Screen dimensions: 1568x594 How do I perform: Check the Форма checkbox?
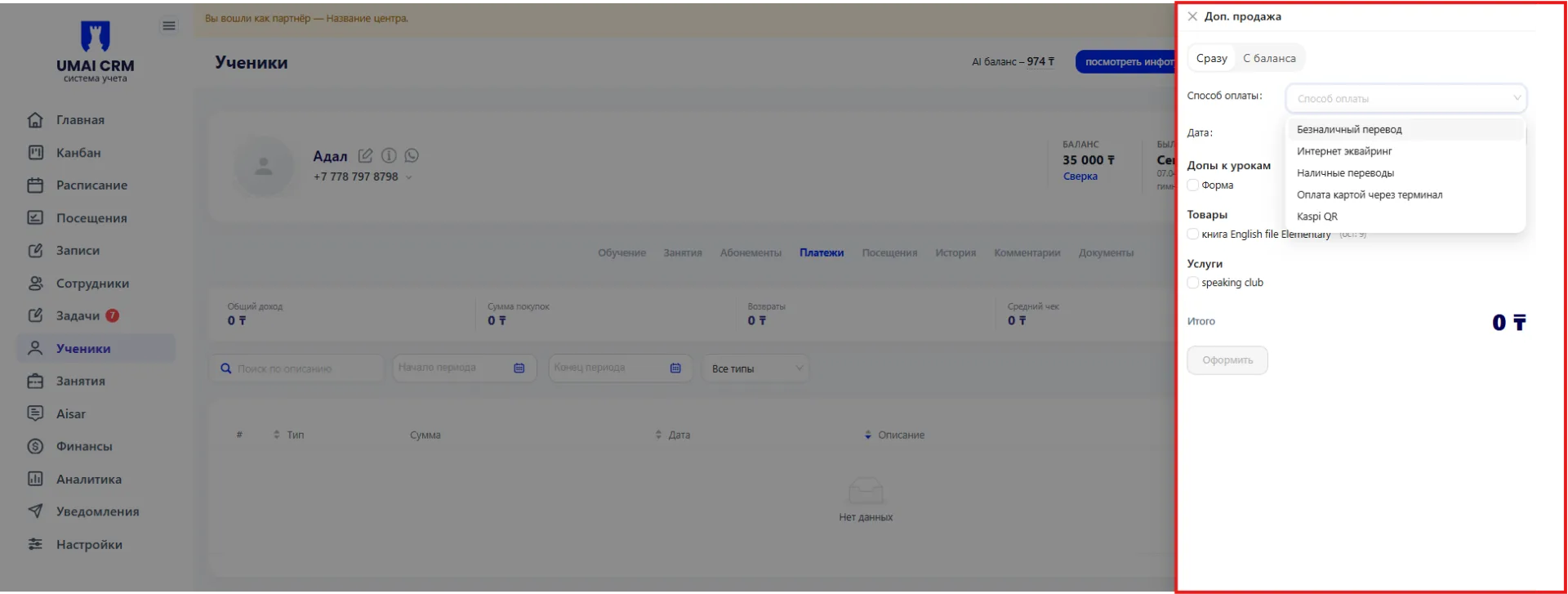[1193, 185]
